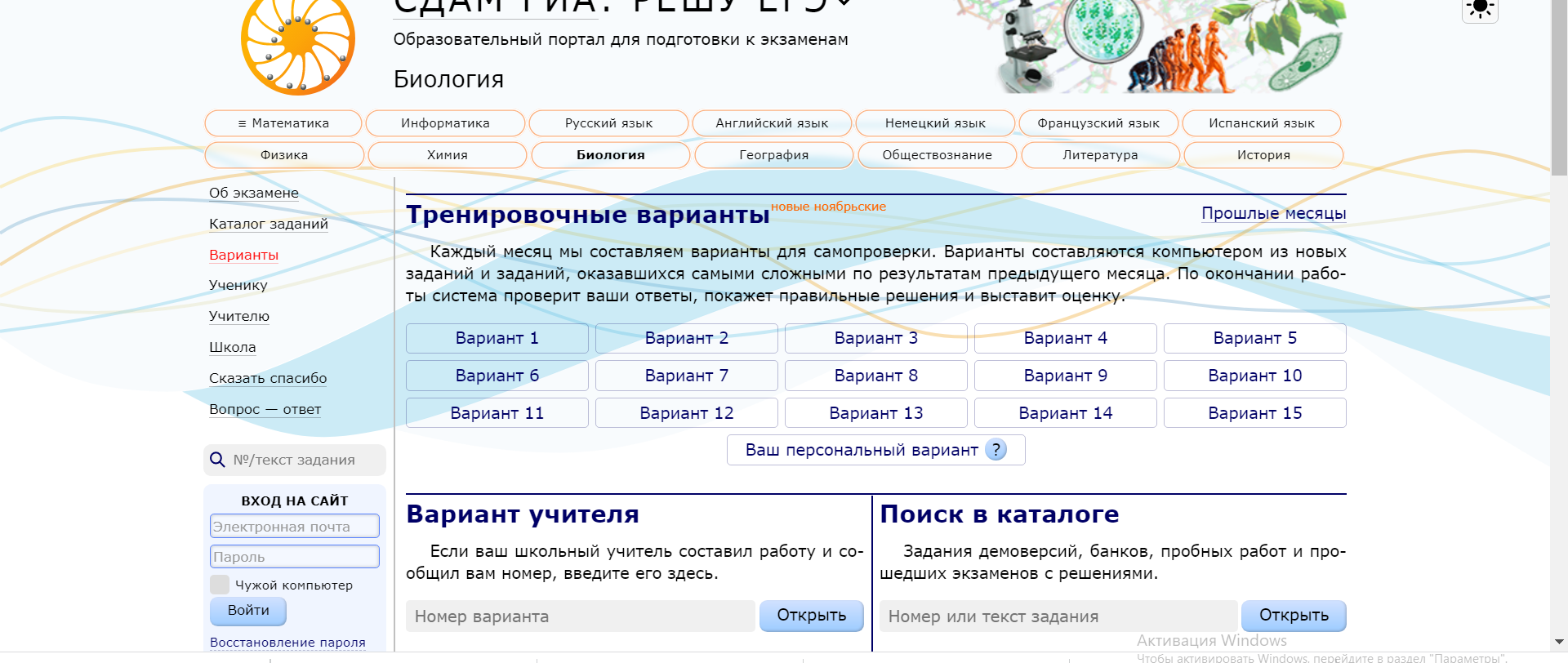Open Восстановление пароля link
This screenshot has height=663, width=1568.
tap(287, 643)
